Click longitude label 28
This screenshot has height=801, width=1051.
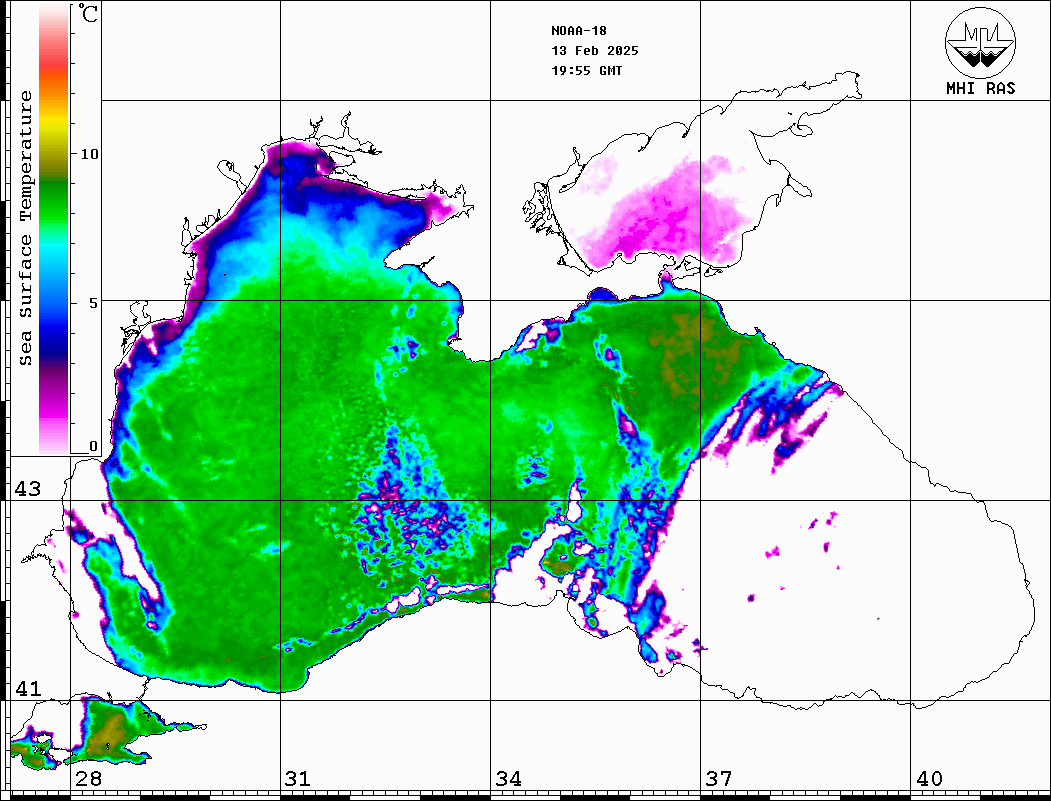[x=89, y=779]
